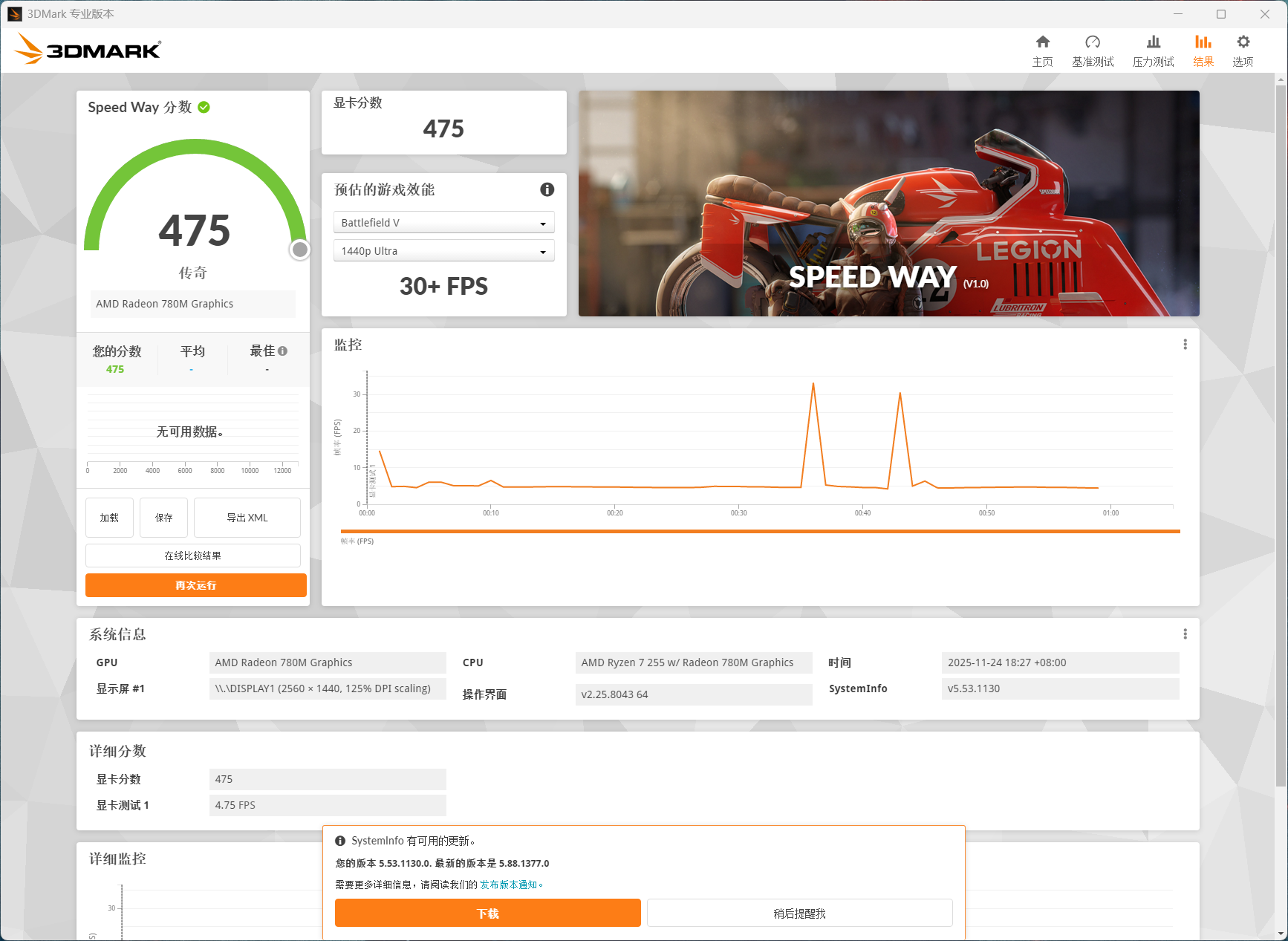The height and width of the screenshot is (941, 1288).
Task: Click the 3DMark title bar app icon
Action: [x=15, y=14]
